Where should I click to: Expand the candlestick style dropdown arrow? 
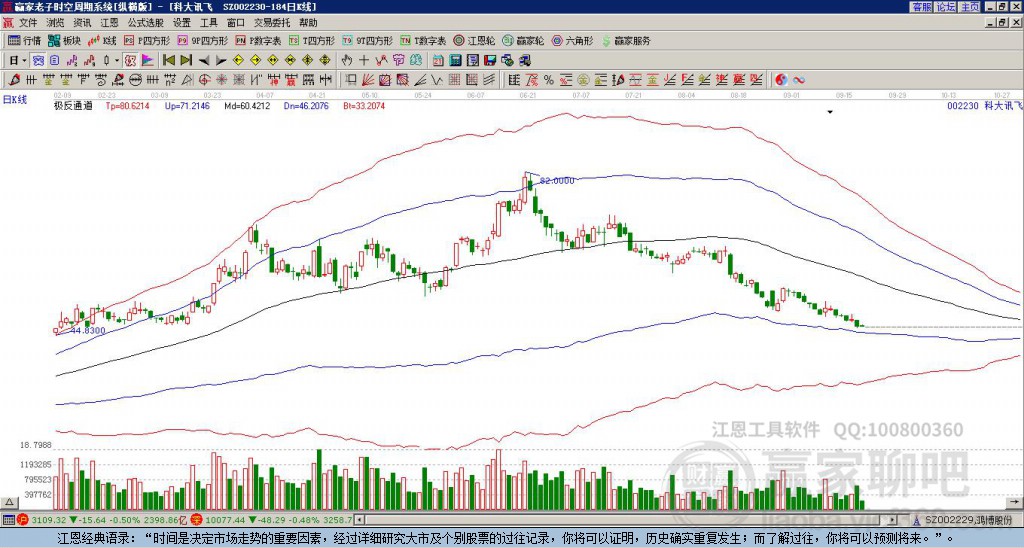(117, 61)
